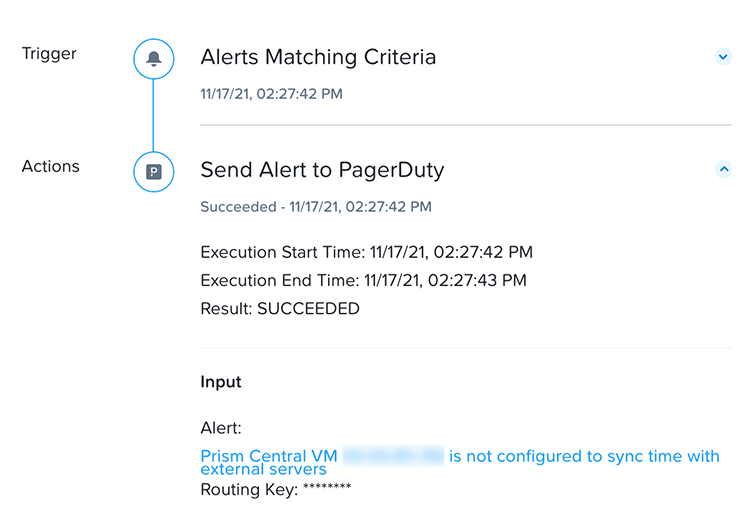This screenshot has width=750, height=531.
Task: Click the masked Routing Key value
Action: (325, 490)
